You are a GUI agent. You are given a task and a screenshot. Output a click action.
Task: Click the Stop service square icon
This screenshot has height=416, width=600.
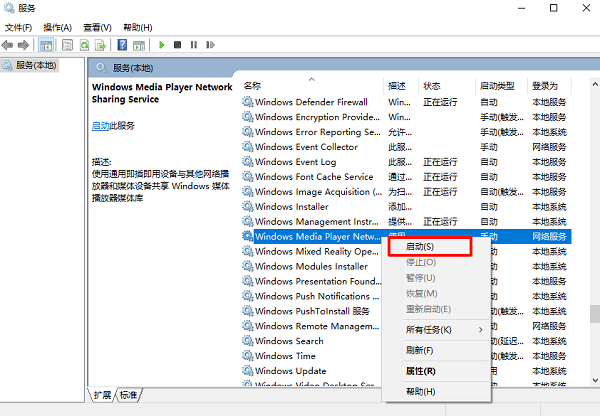click(x=178, y=45)
